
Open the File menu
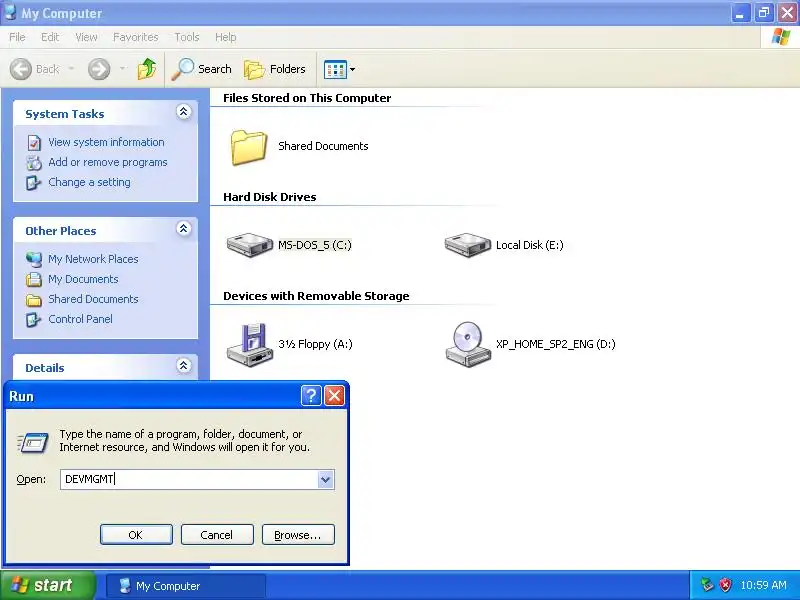[17, 37]
